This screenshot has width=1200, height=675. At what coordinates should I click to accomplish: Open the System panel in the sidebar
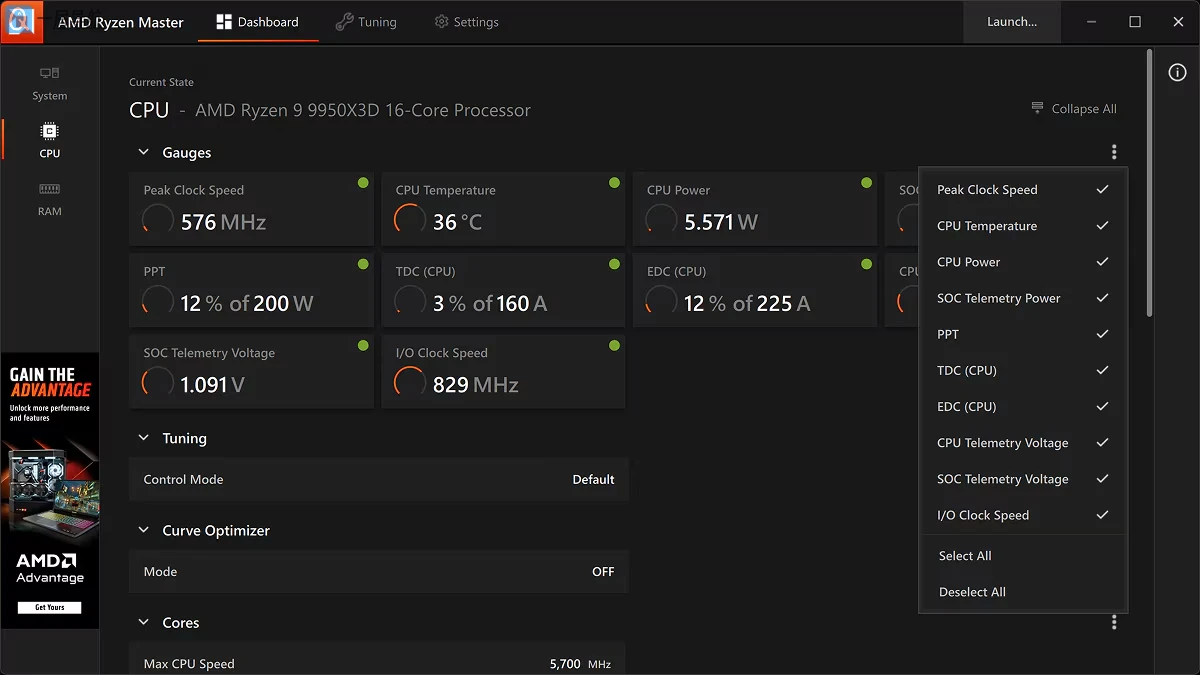[49, 84]
